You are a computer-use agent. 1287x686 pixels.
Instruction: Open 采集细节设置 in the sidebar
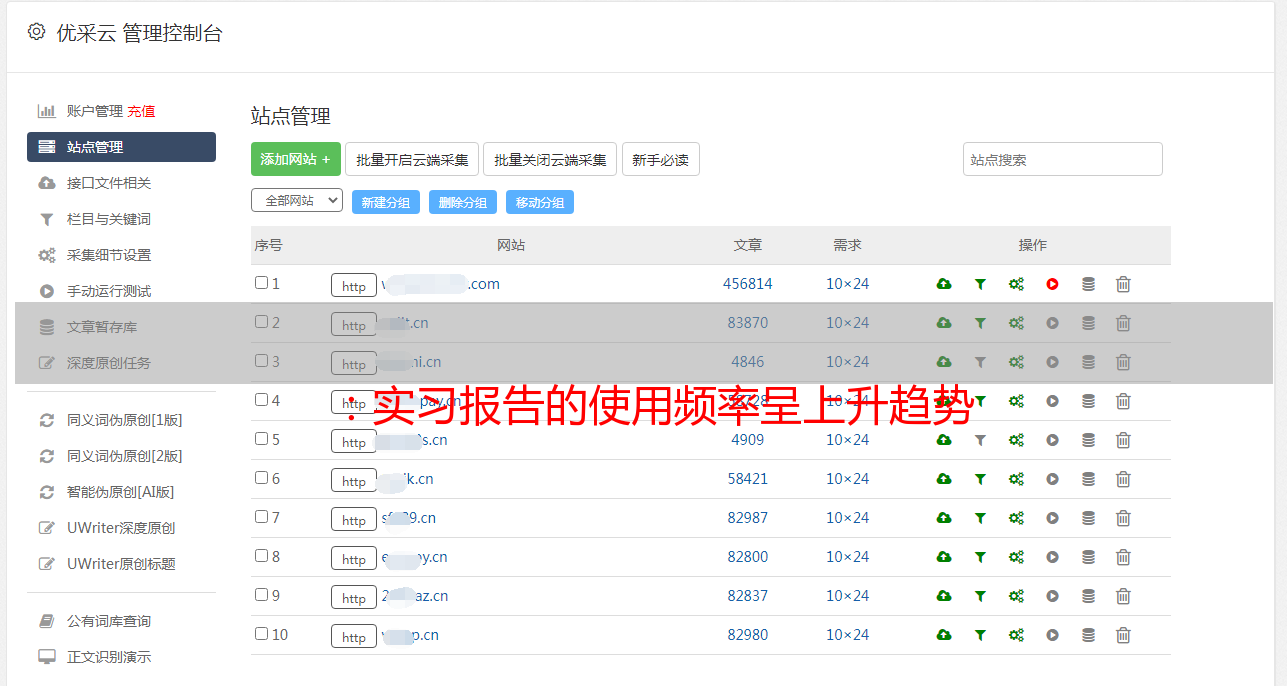109,255
